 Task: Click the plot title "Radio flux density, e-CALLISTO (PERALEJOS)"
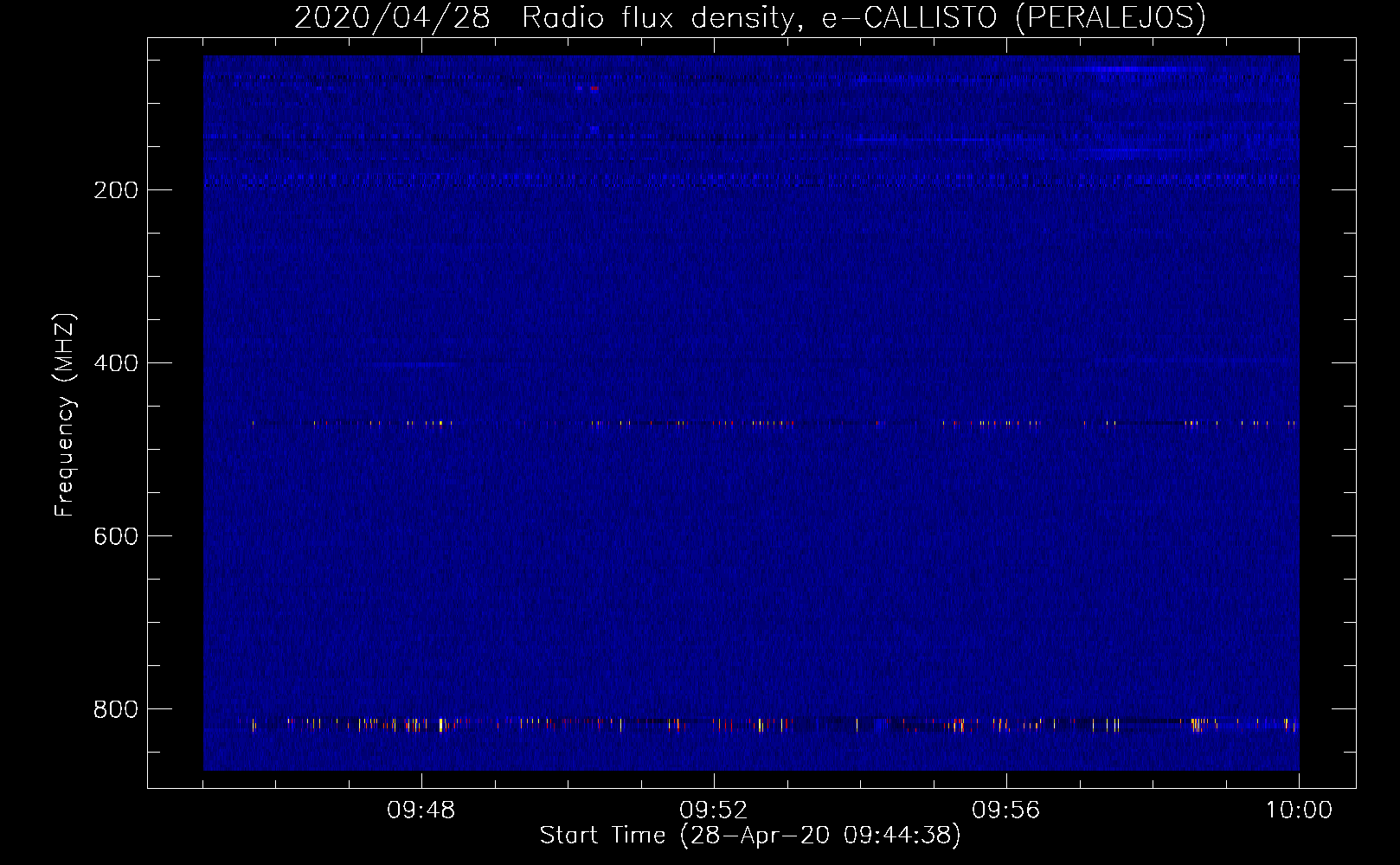pyautogui.click(x=863, y=17)
